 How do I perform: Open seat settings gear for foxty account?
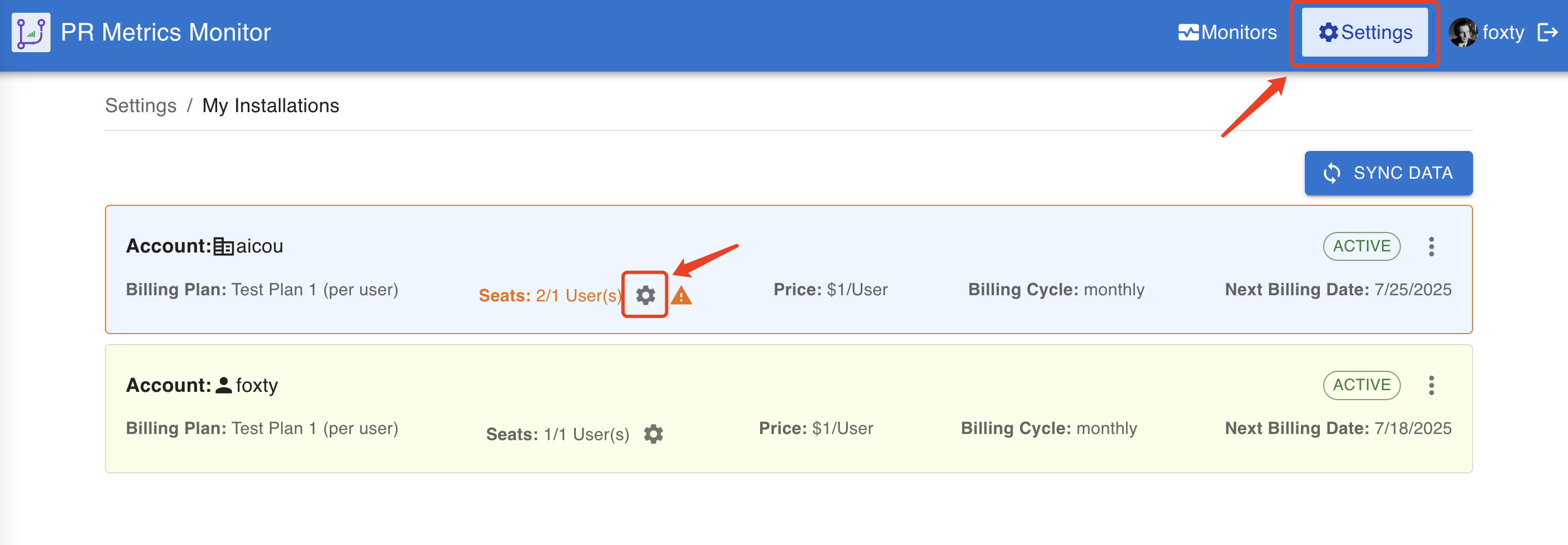tap(653, 433)
